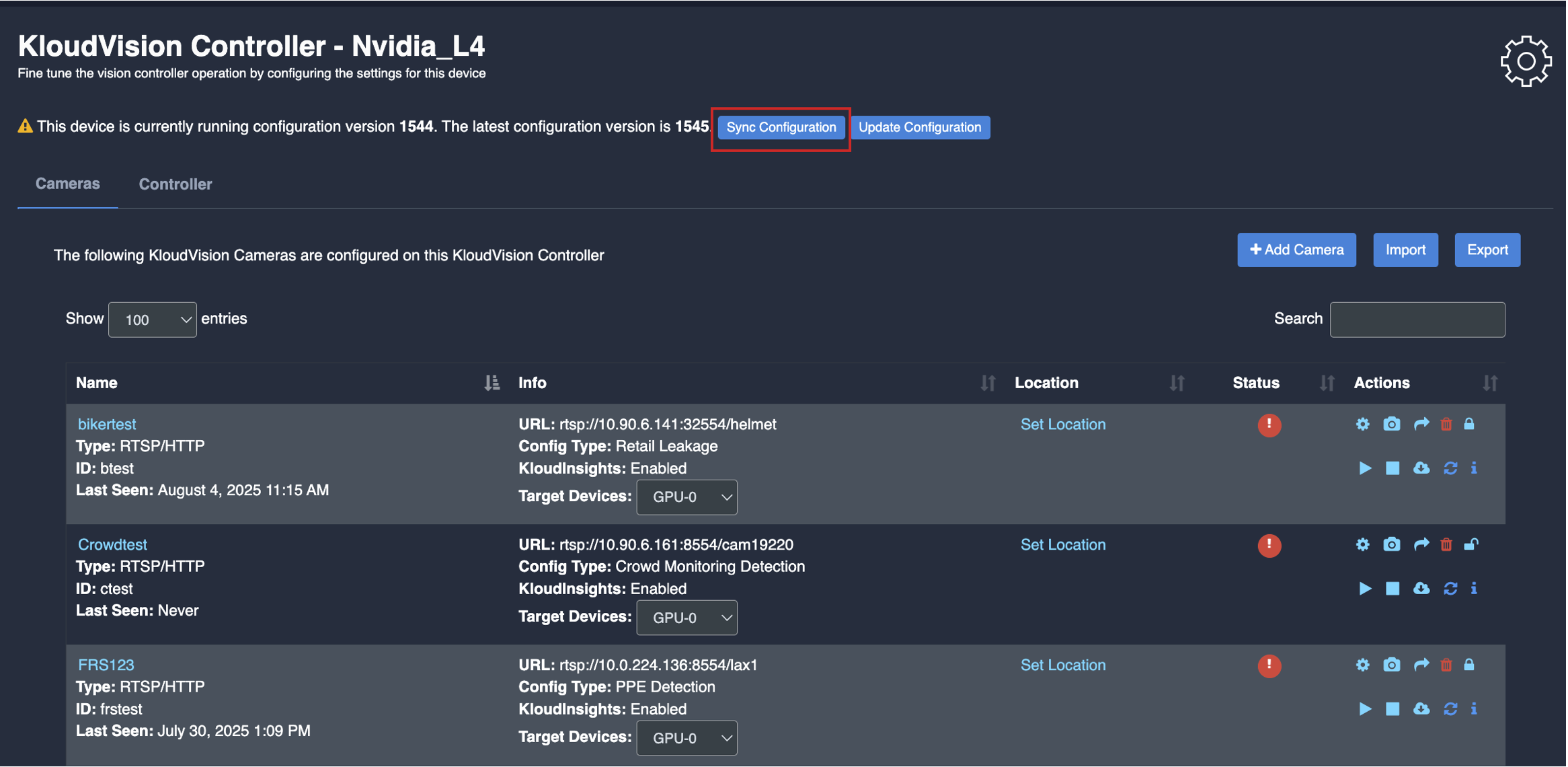Image resolution: width=1568 pixels, height=767 pixels.
Task: Click Set Location for Crowdtest
Action: point(1062,544)
